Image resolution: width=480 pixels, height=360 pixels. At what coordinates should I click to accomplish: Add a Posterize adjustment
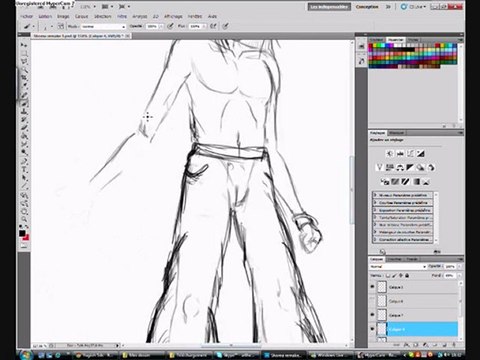coord(395,182)
